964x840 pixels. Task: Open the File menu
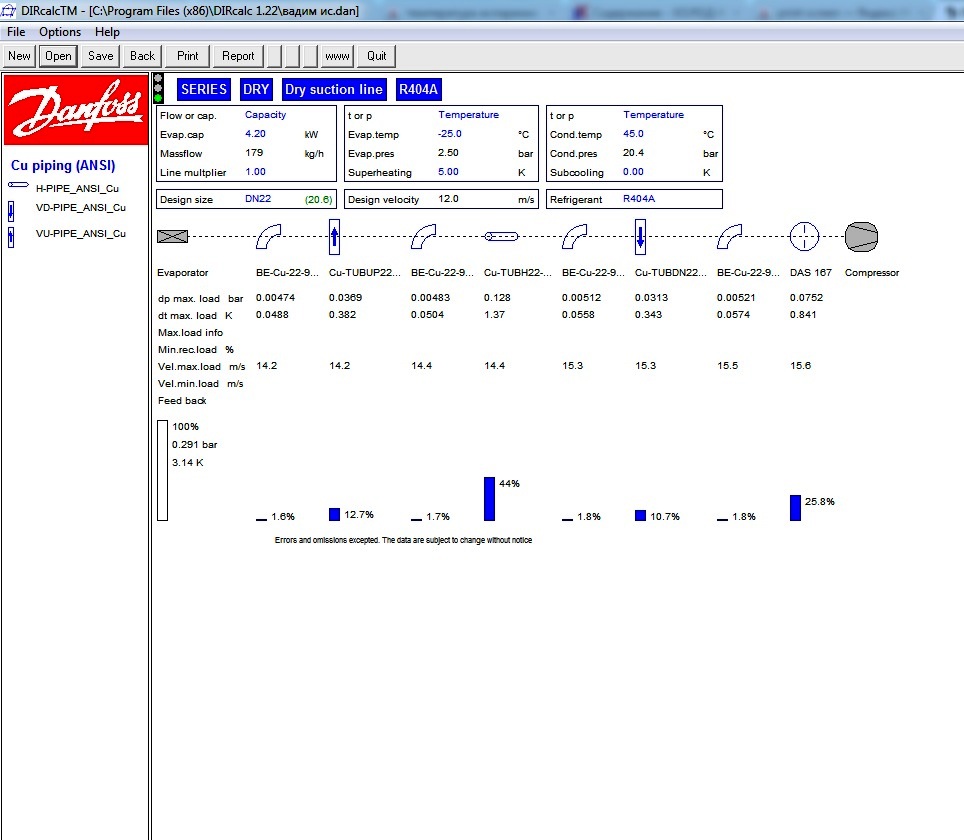click(16, 32)
